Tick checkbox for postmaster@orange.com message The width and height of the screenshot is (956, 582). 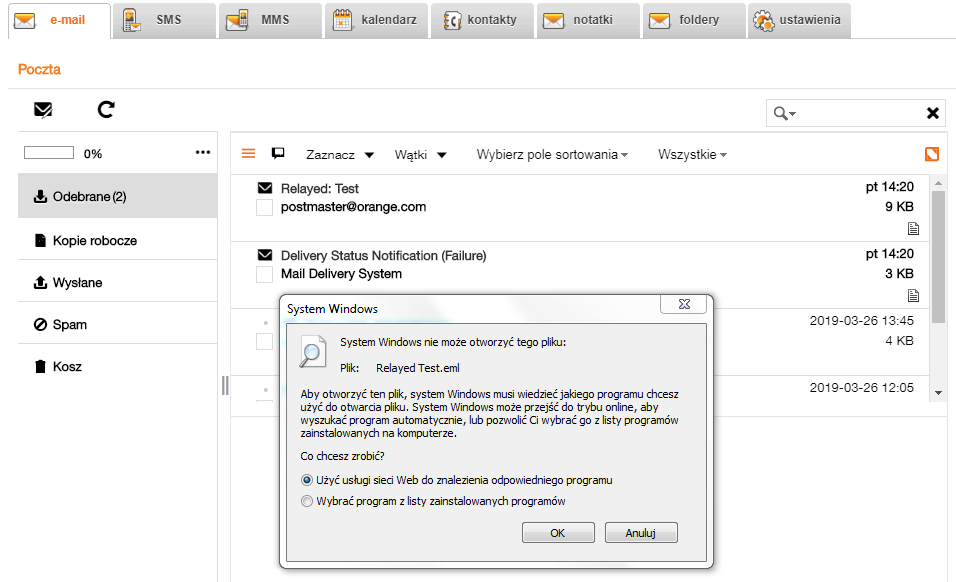pos(265,208)
